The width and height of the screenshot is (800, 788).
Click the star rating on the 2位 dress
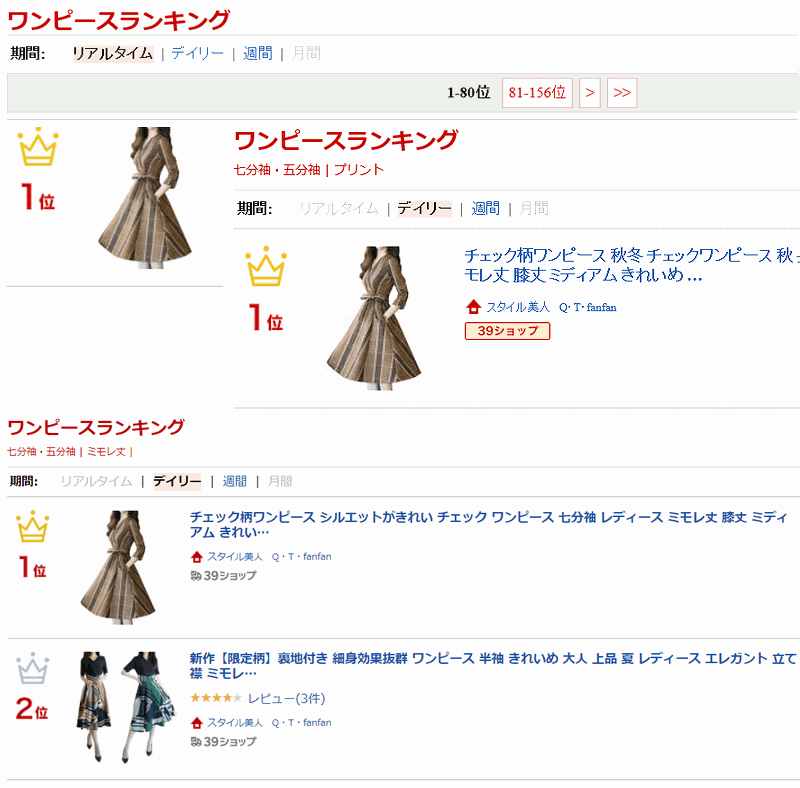[215, 697]
